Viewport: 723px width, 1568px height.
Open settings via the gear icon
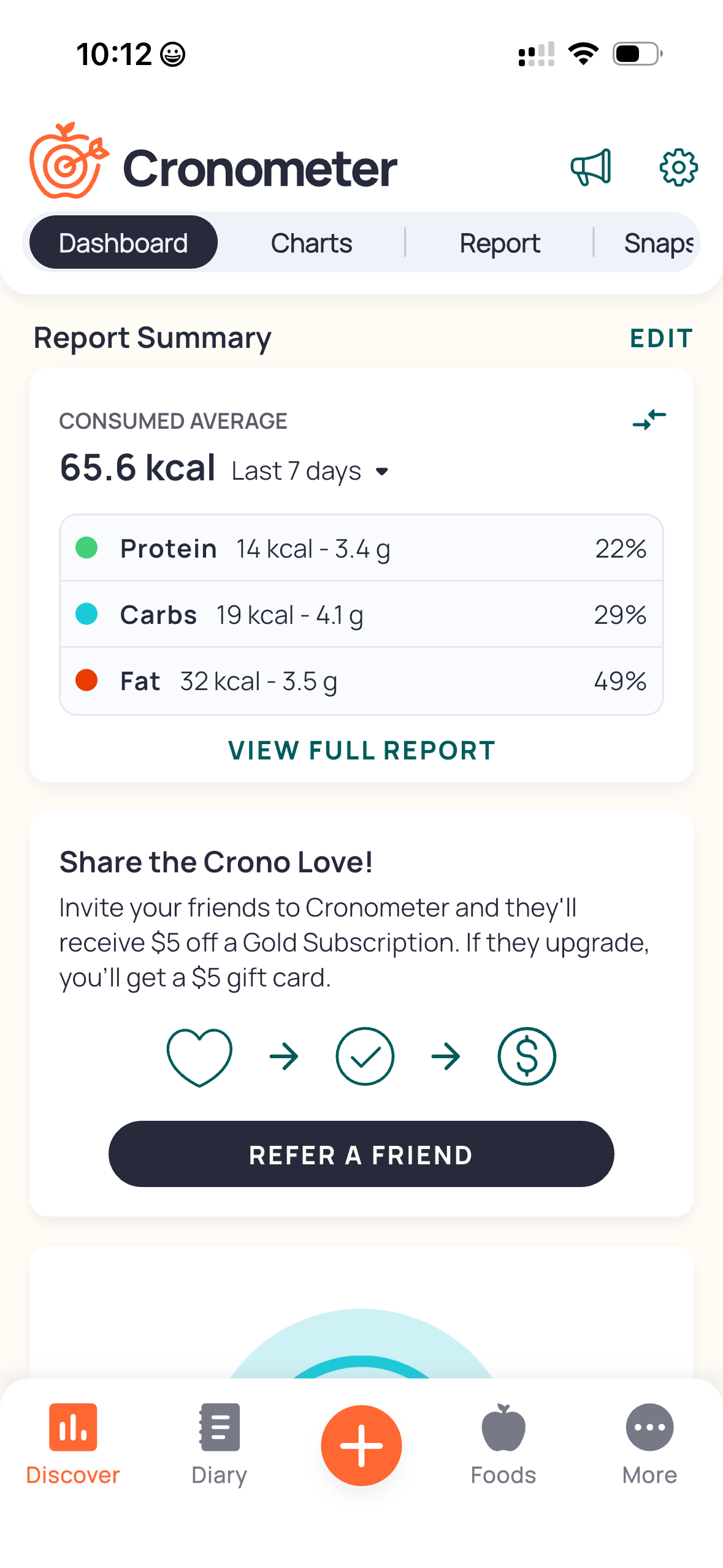point(678,167)
